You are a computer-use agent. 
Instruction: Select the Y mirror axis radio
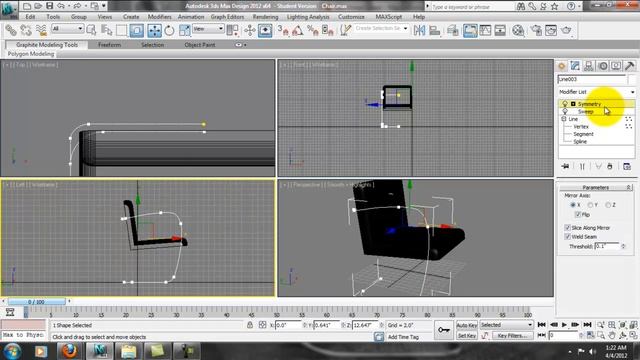click(590, 205)
